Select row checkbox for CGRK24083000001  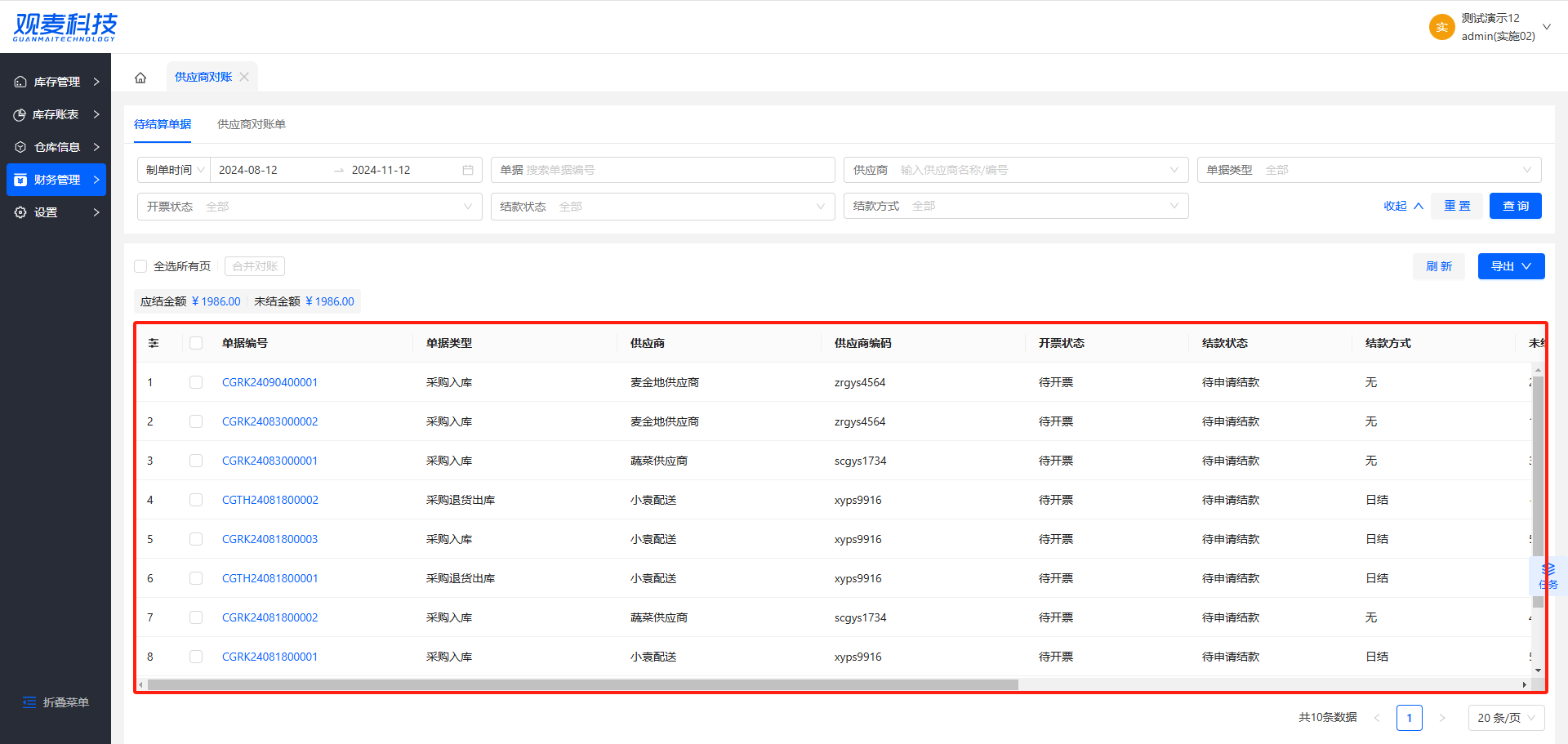(x=196, y=461)
